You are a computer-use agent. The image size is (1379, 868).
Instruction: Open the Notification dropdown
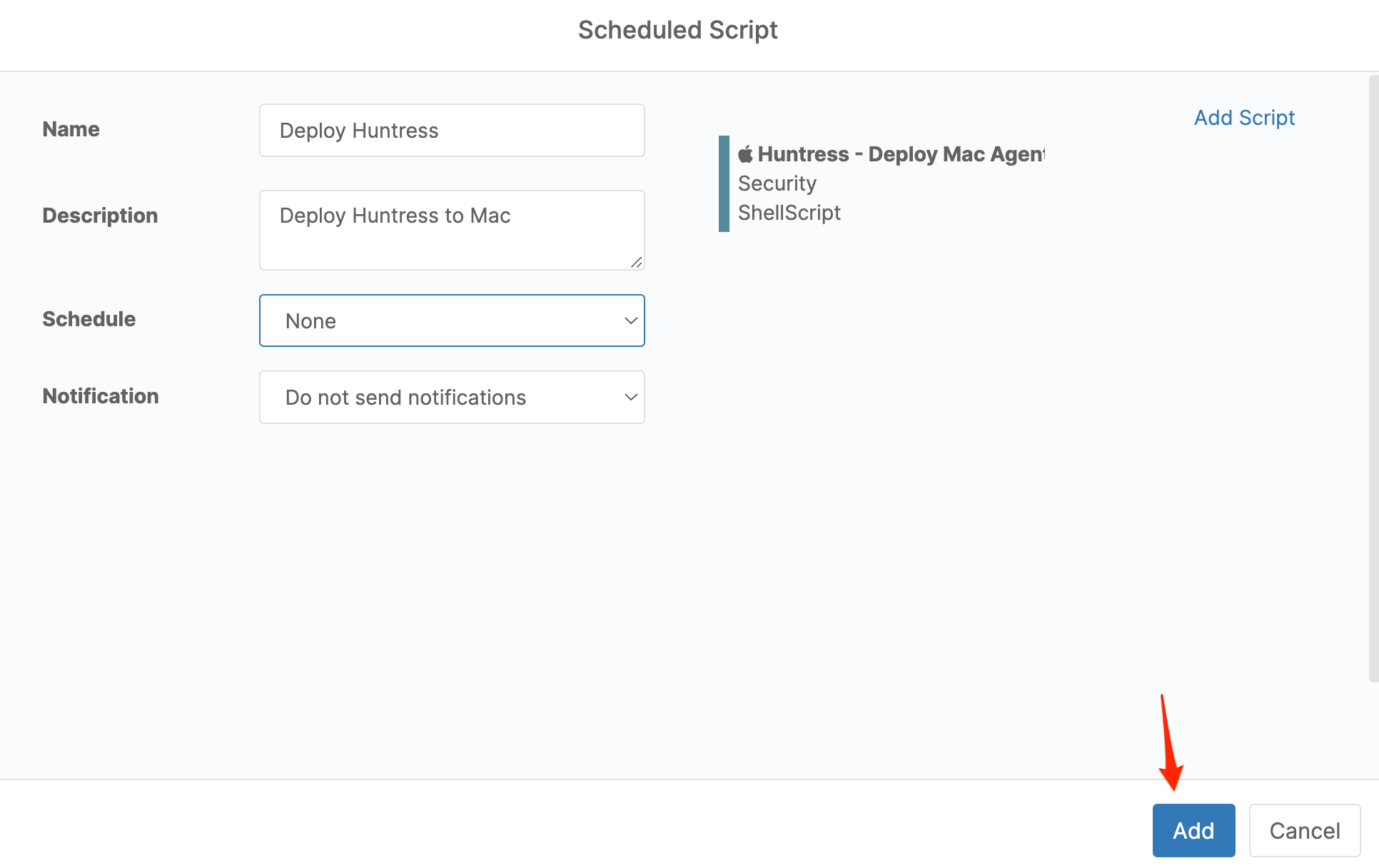click(452, 397)
